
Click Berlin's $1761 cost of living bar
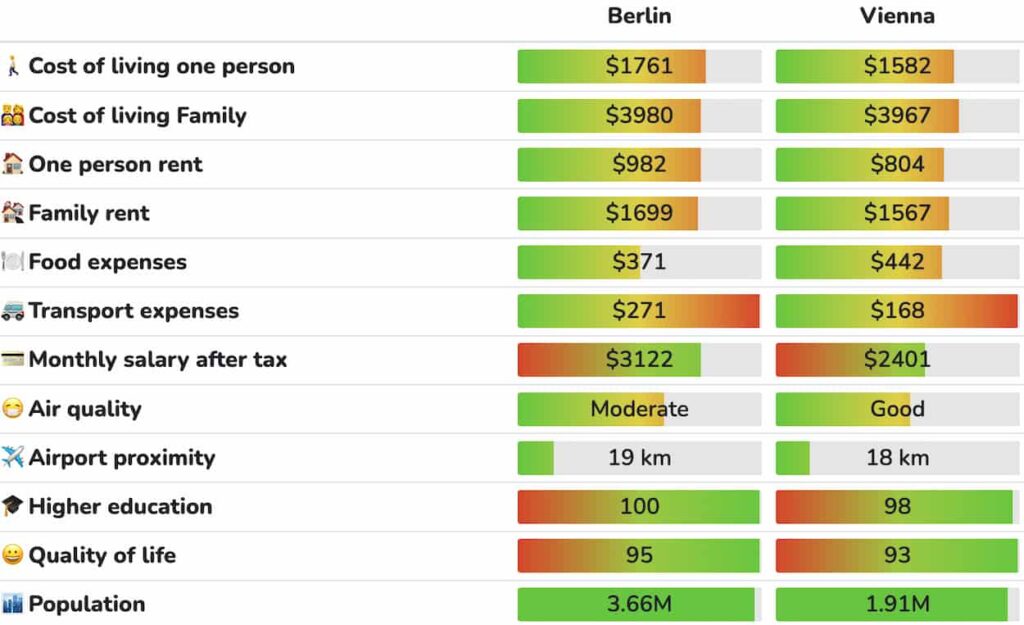[x=639, y=67]
